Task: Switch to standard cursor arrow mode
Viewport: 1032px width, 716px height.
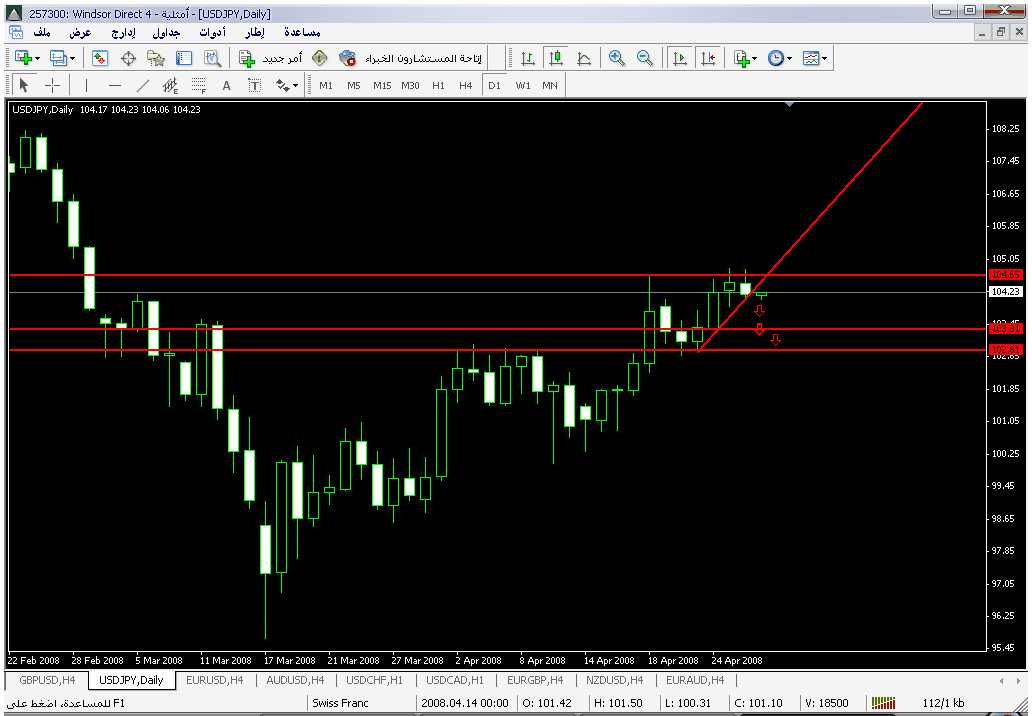Action: click(x=24, y=86)
